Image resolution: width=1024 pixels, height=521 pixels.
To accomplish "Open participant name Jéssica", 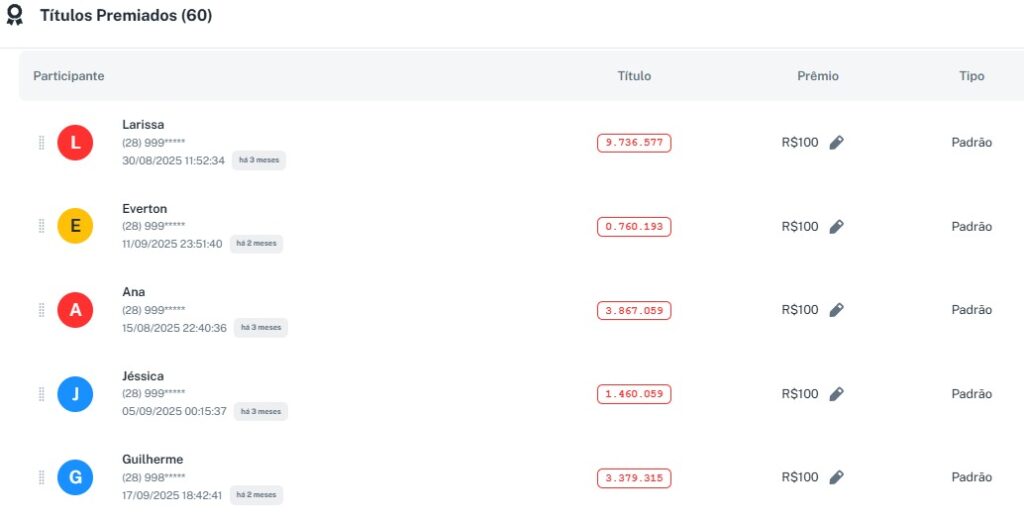I will coord(143,376).
